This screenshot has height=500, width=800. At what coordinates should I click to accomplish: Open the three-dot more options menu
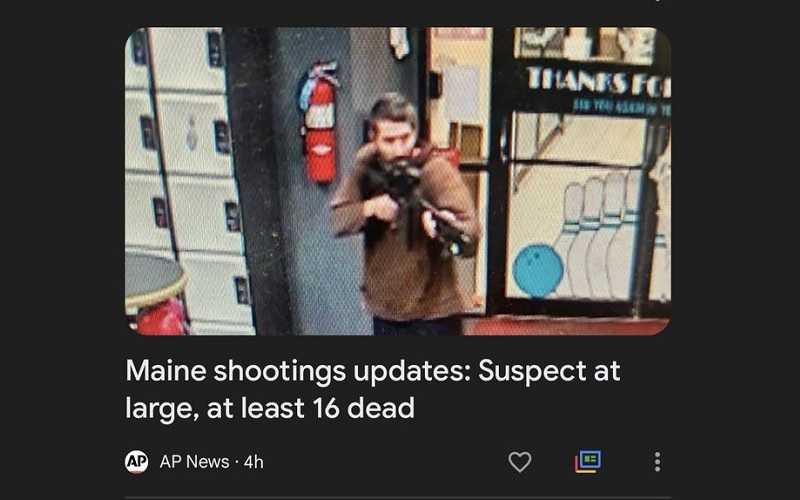coord(657,462)
